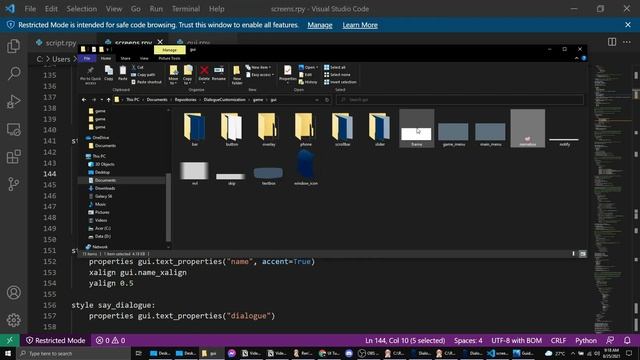Click the Explorer Back arrow

[x=84, y=100]
